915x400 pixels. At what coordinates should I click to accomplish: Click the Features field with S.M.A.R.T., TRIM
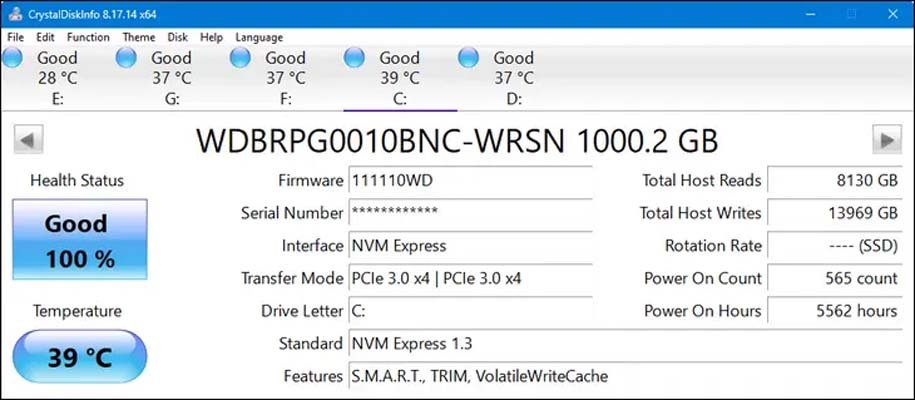coord(625,376)
